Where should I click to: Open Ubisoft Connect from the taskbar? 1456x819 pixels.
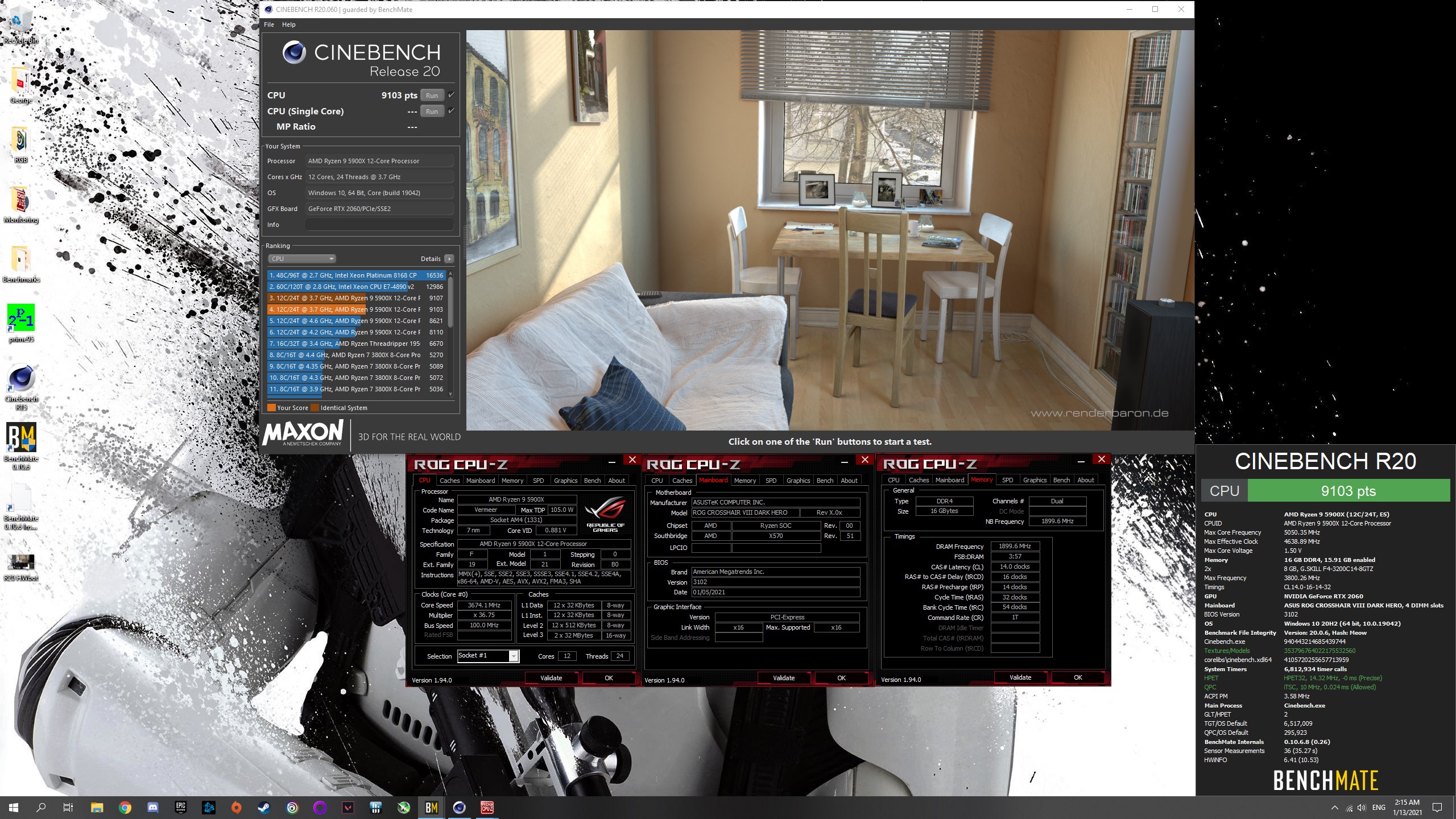pyautogui.click(x=292, y=808)
